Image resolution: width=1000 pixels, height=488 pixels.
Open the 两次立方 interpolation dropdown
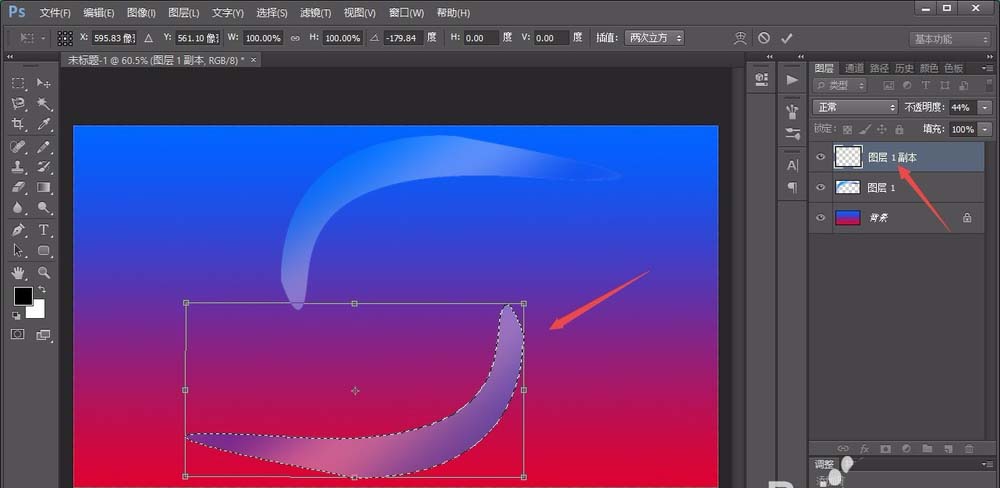coord(655,38)
